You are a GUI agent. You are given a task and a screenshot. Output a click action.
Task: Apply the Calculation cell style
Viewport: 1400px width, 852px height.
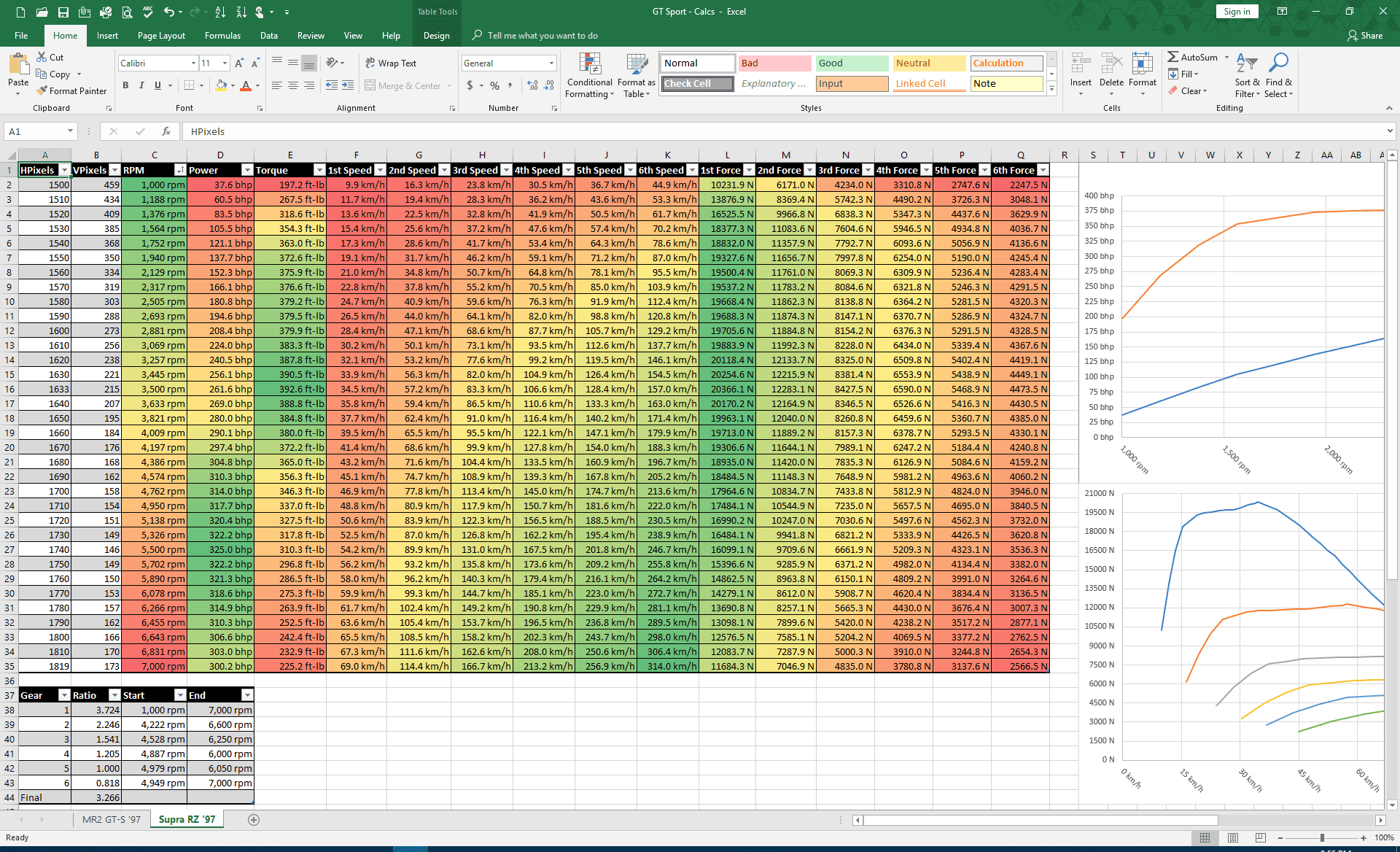(1006, 63)
